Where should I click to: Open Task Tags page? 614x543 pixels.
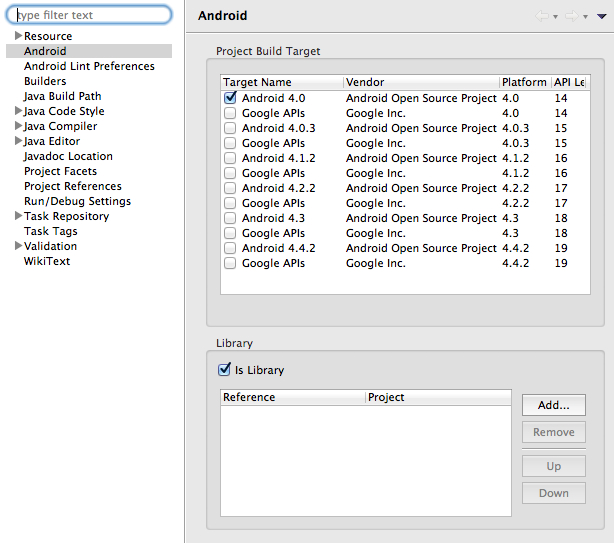pyautogui.click(x=51, y=231)
